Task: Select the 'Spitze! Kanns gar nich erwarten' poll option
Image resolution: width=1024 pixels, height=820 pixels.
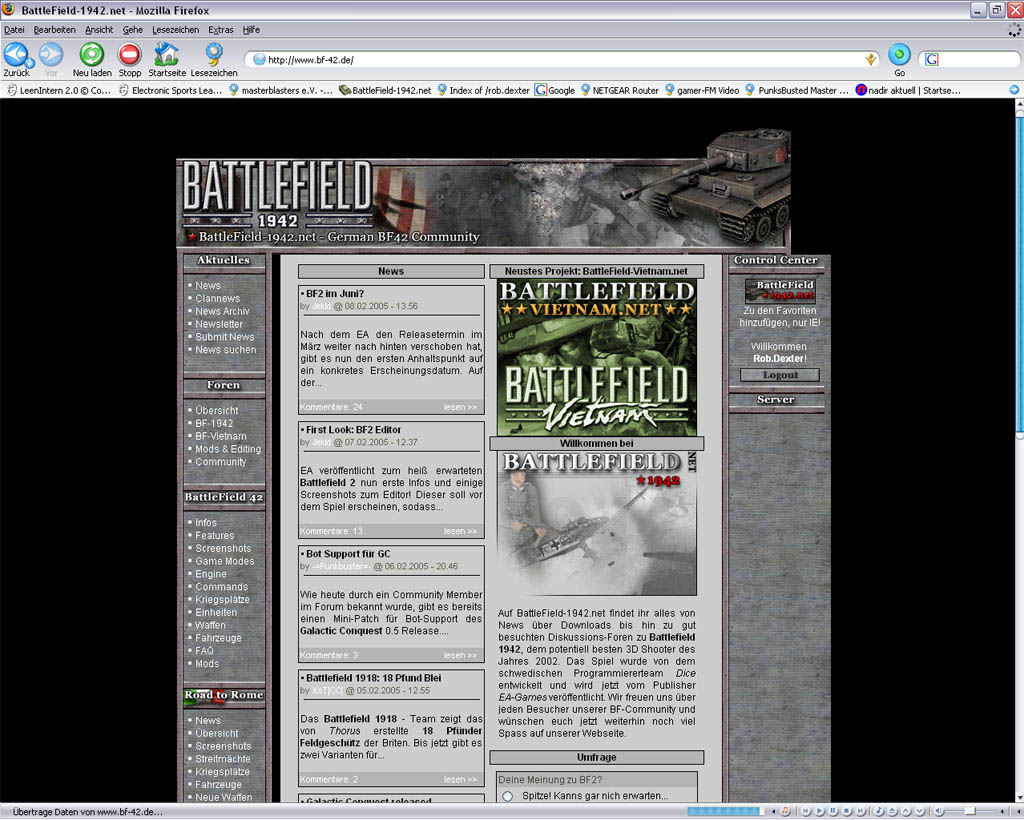Action: tap(507, 796)
